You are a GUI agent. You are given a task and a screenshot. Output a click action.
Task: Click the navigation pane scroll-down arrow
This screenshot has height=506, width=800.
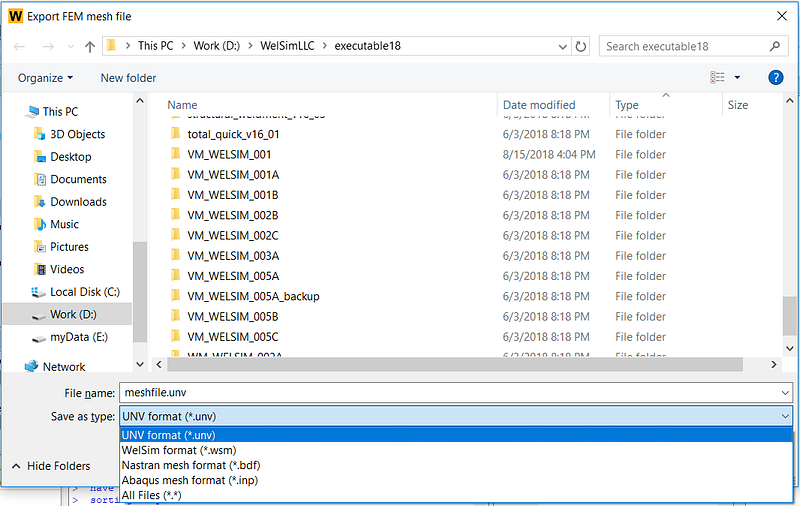[x=140, y=365]
